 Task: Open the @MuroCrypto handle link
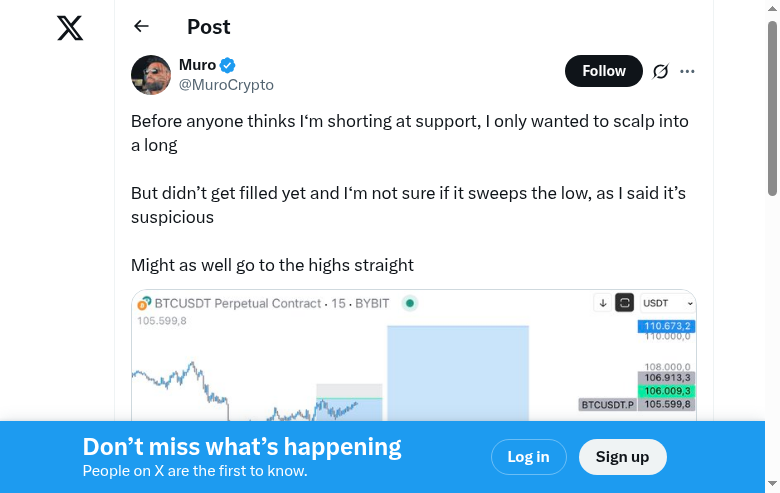(x=226, y=85)
